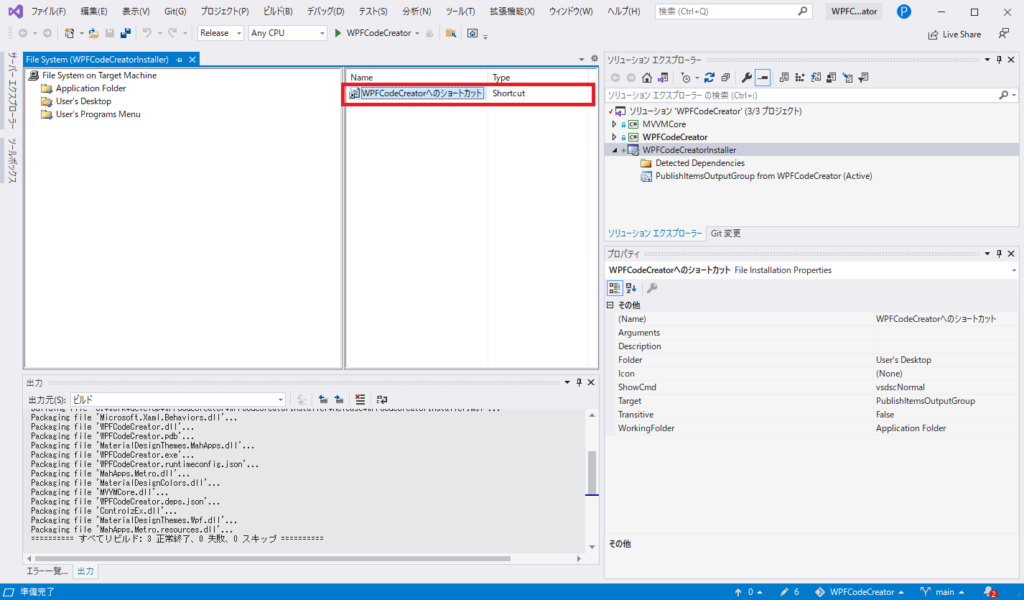This screenshot has width=1024, height=600.
Task: Toggle Preview Selected Items button in Solution Explorer
Action: [x=763, y=78]
